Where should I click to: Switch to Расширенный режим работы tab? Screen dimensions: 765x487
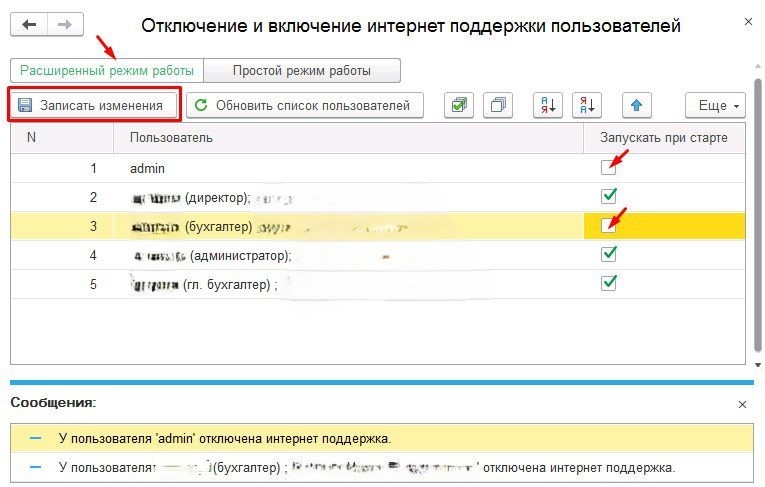coord(107,71)
